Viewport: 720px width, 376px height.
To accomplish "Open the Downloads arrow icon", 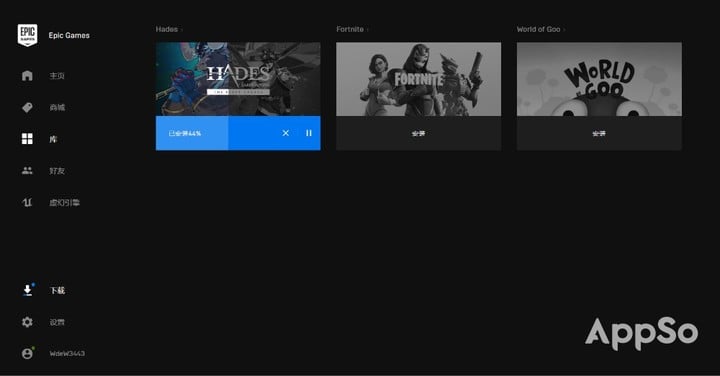I will (28, 290).
